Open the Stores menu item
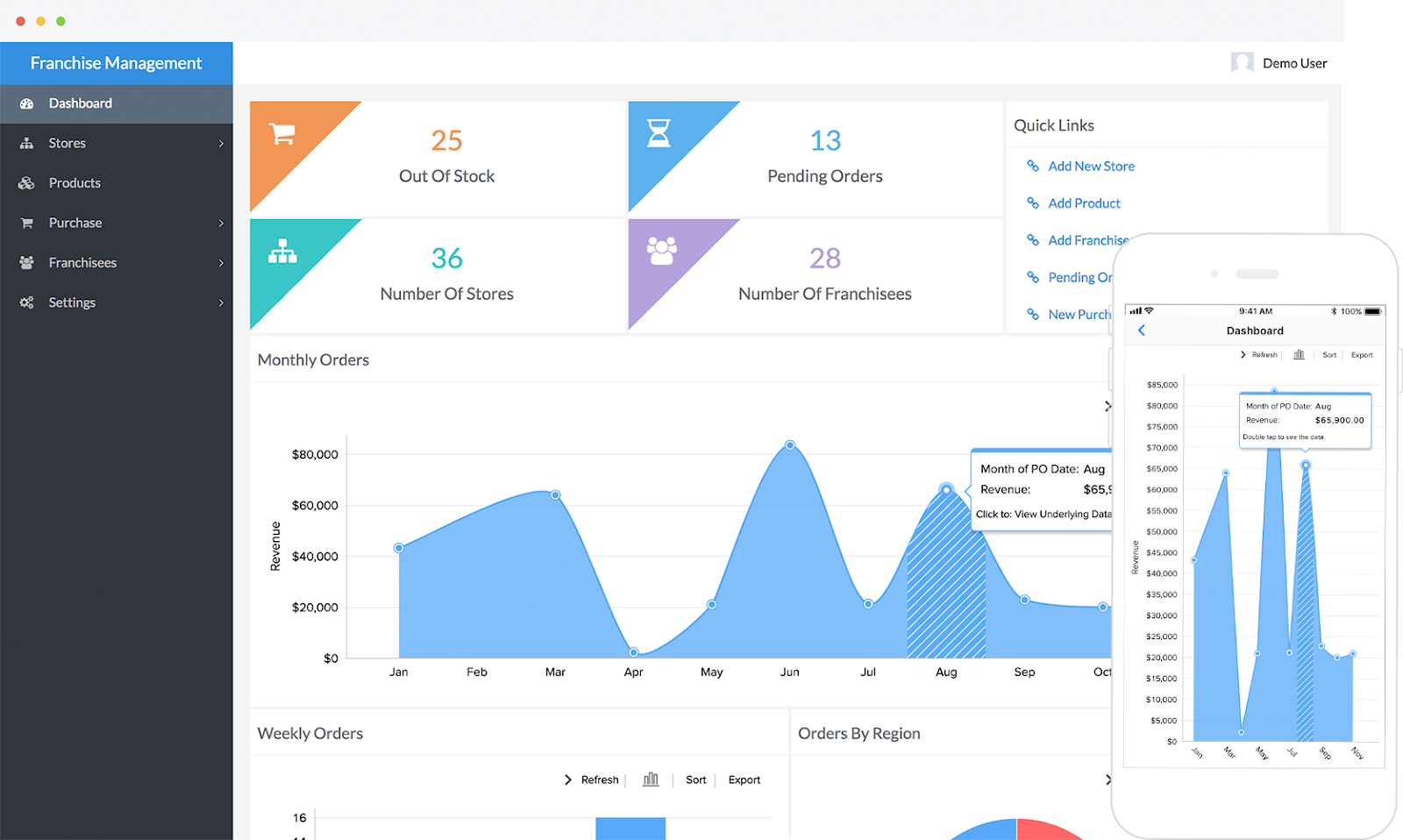The width and height of the screenshot is (1403, 840). coord(117,143)
